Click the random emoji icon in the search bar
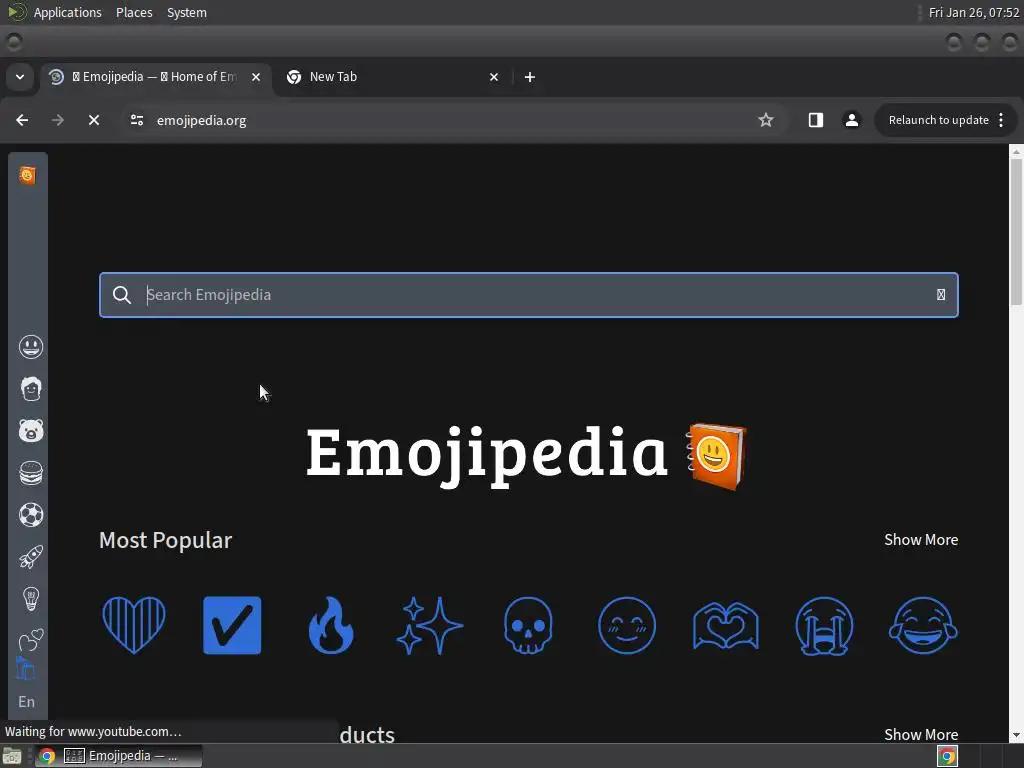 click(941, 295)
